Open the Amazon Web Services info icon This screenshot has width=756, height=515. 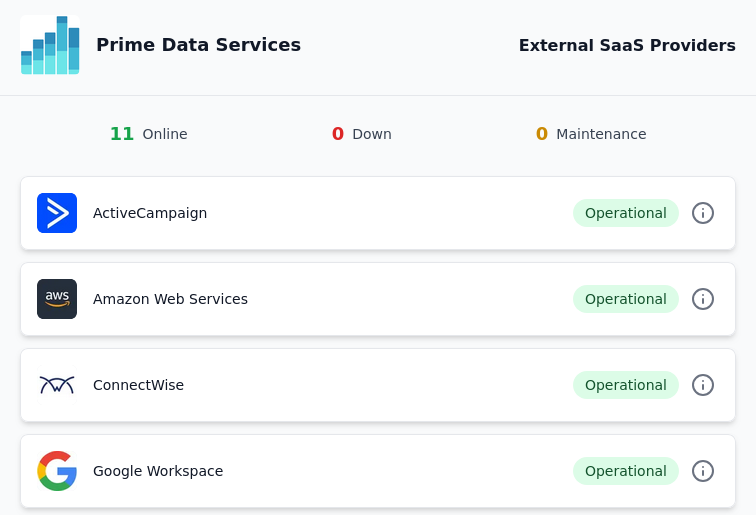click(x=702, y=299)
